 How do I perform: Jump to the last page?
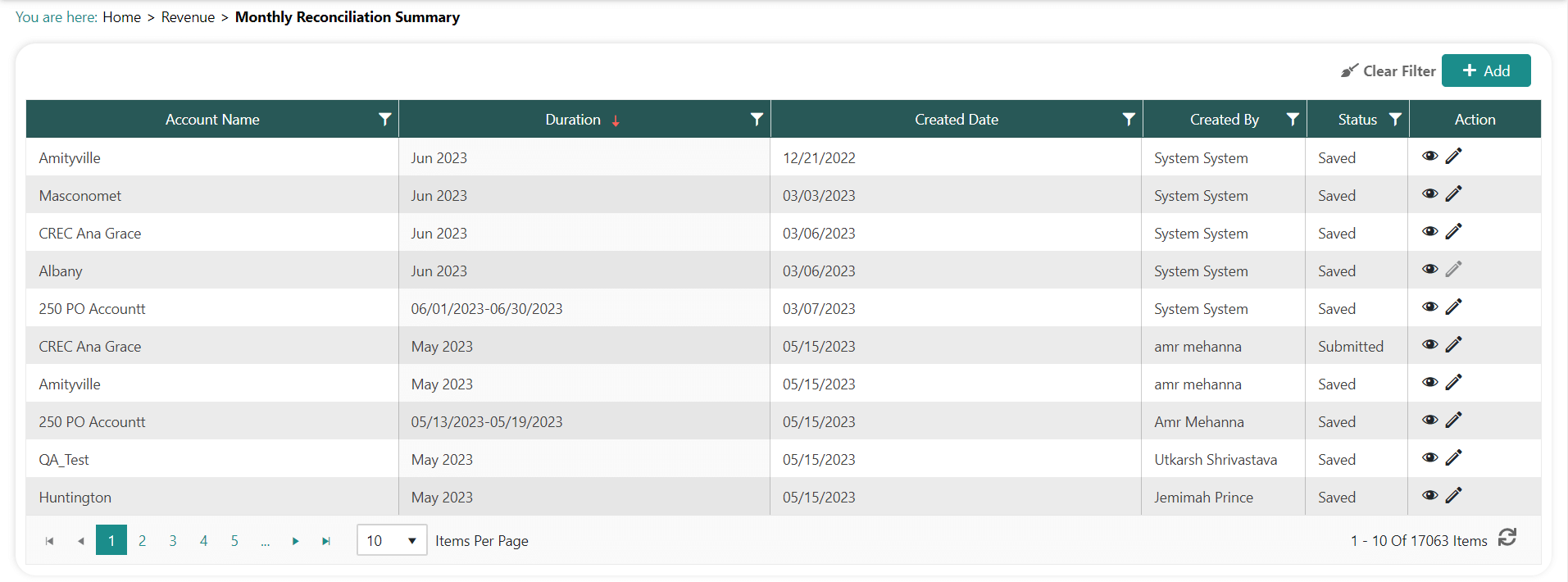tap(326, 541)
